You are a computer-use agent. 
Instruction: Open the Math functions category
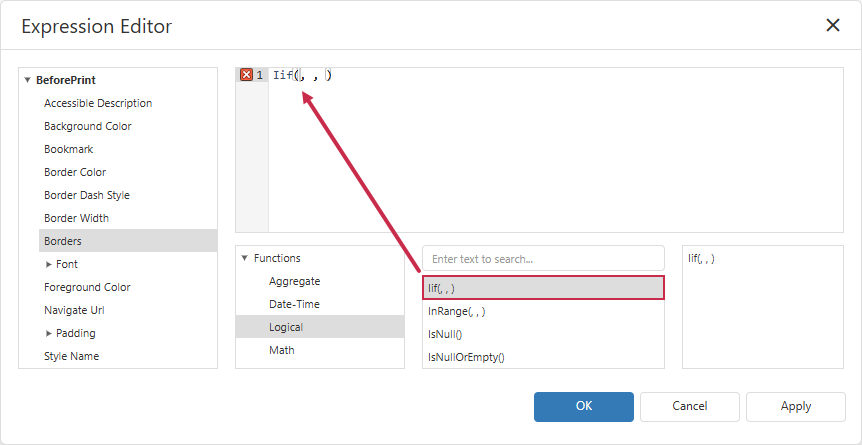point(320,350)
